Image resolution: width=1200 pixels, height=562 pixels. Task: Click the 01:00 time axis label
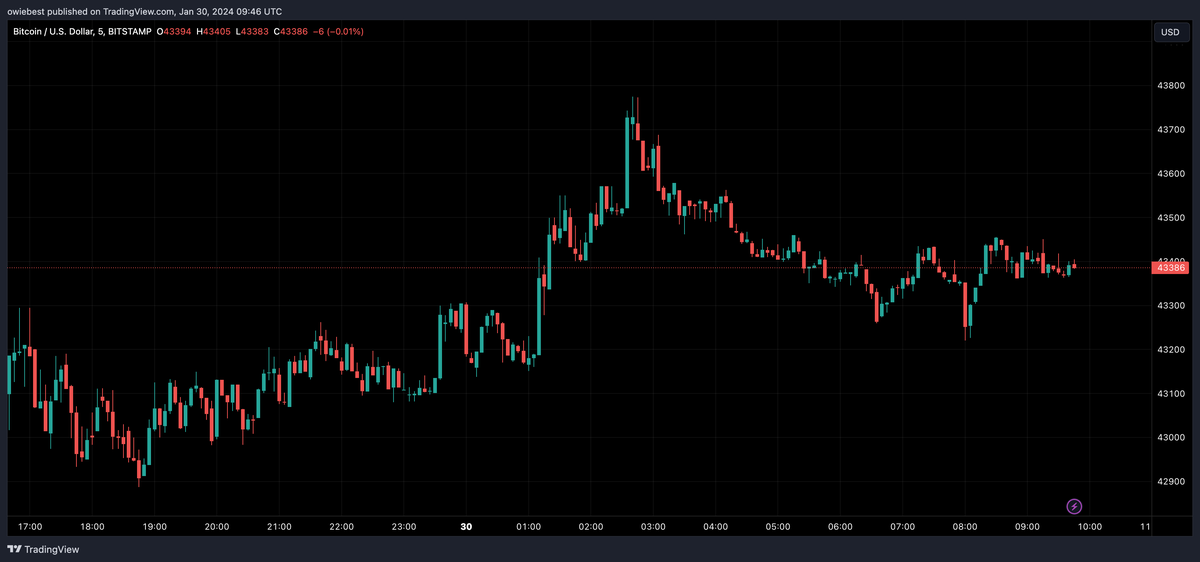529,526
